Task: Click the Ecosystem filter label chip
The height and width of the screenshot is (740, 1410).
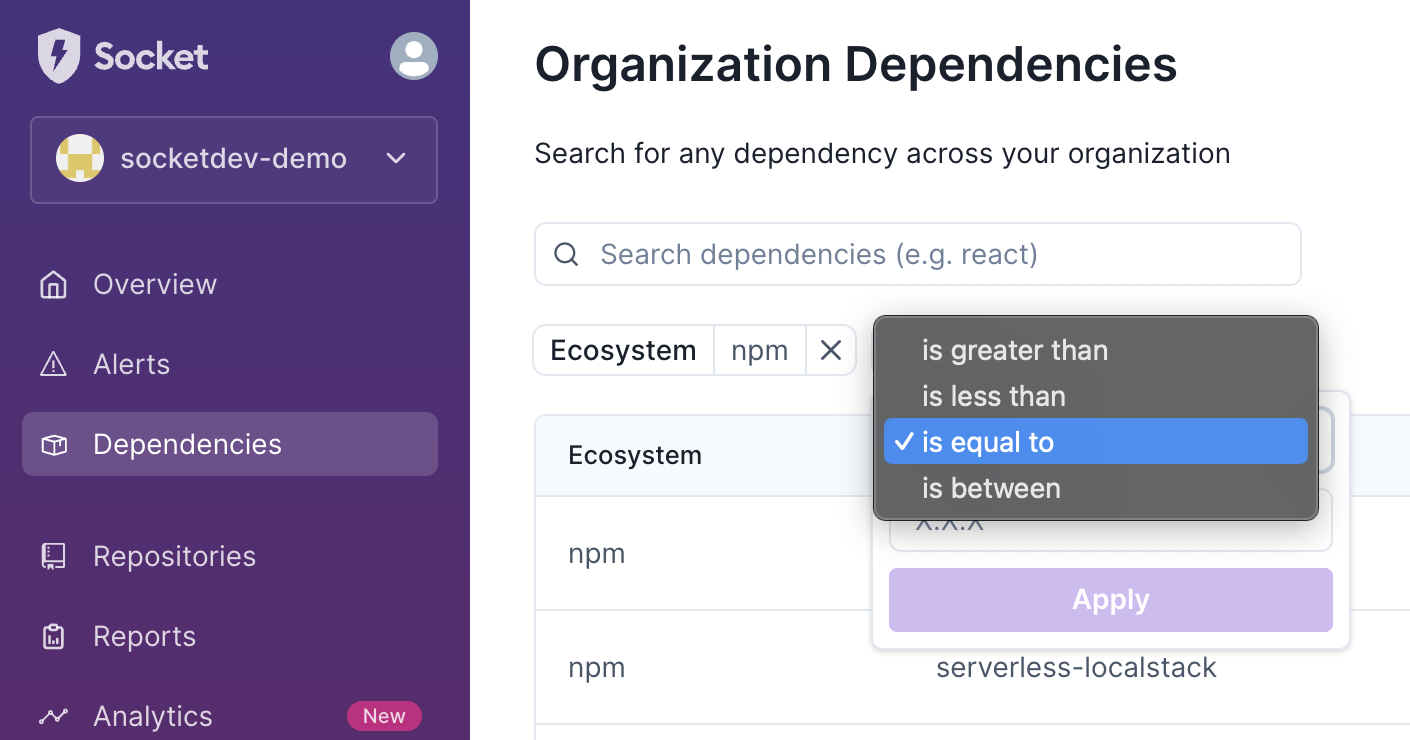Action: click(x=623, y=351)
